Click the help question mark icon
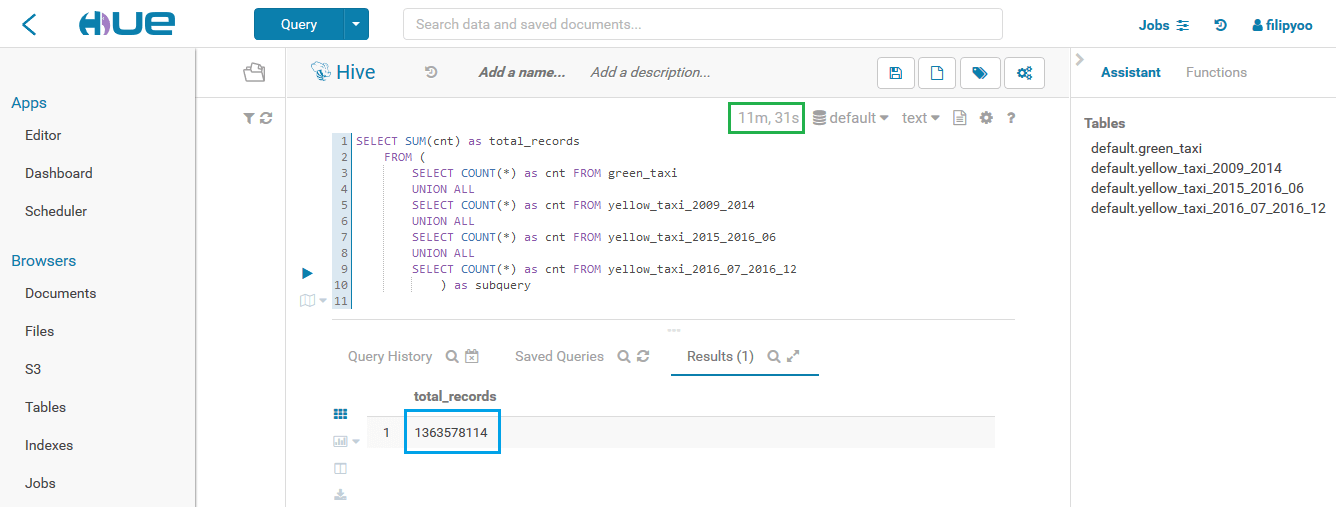The height and width of the screenshot is (510, 1336). point(1011,118)
